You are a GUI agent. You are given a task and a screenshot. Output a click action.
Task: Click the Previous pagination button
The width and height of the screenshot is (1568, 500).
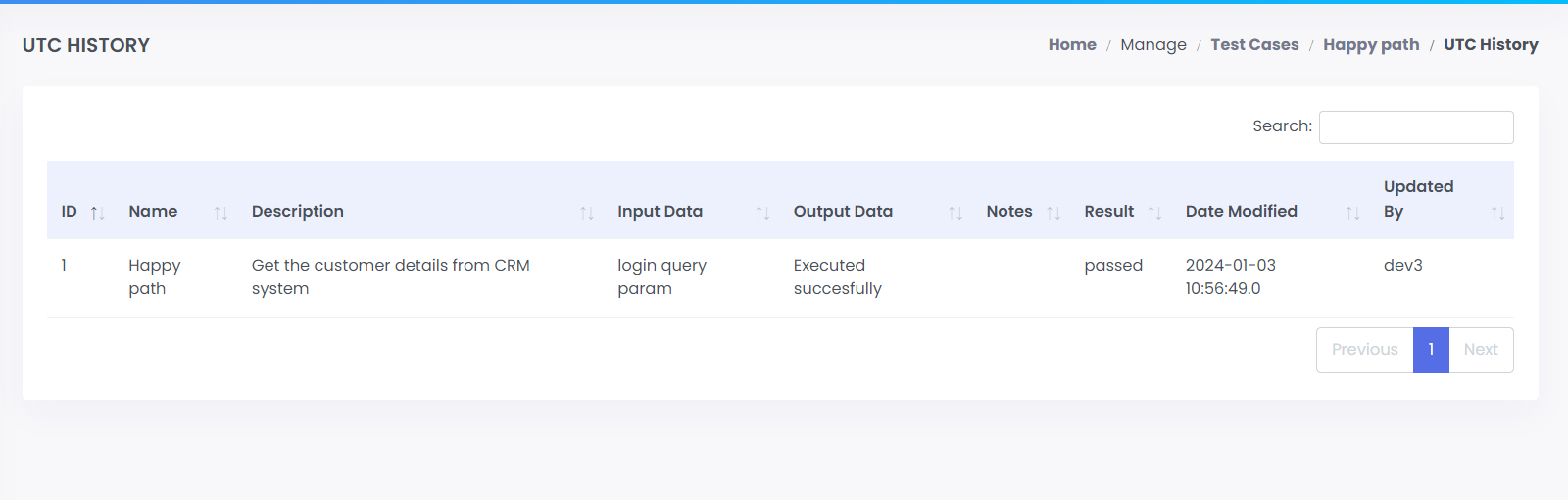point(1364,350)
